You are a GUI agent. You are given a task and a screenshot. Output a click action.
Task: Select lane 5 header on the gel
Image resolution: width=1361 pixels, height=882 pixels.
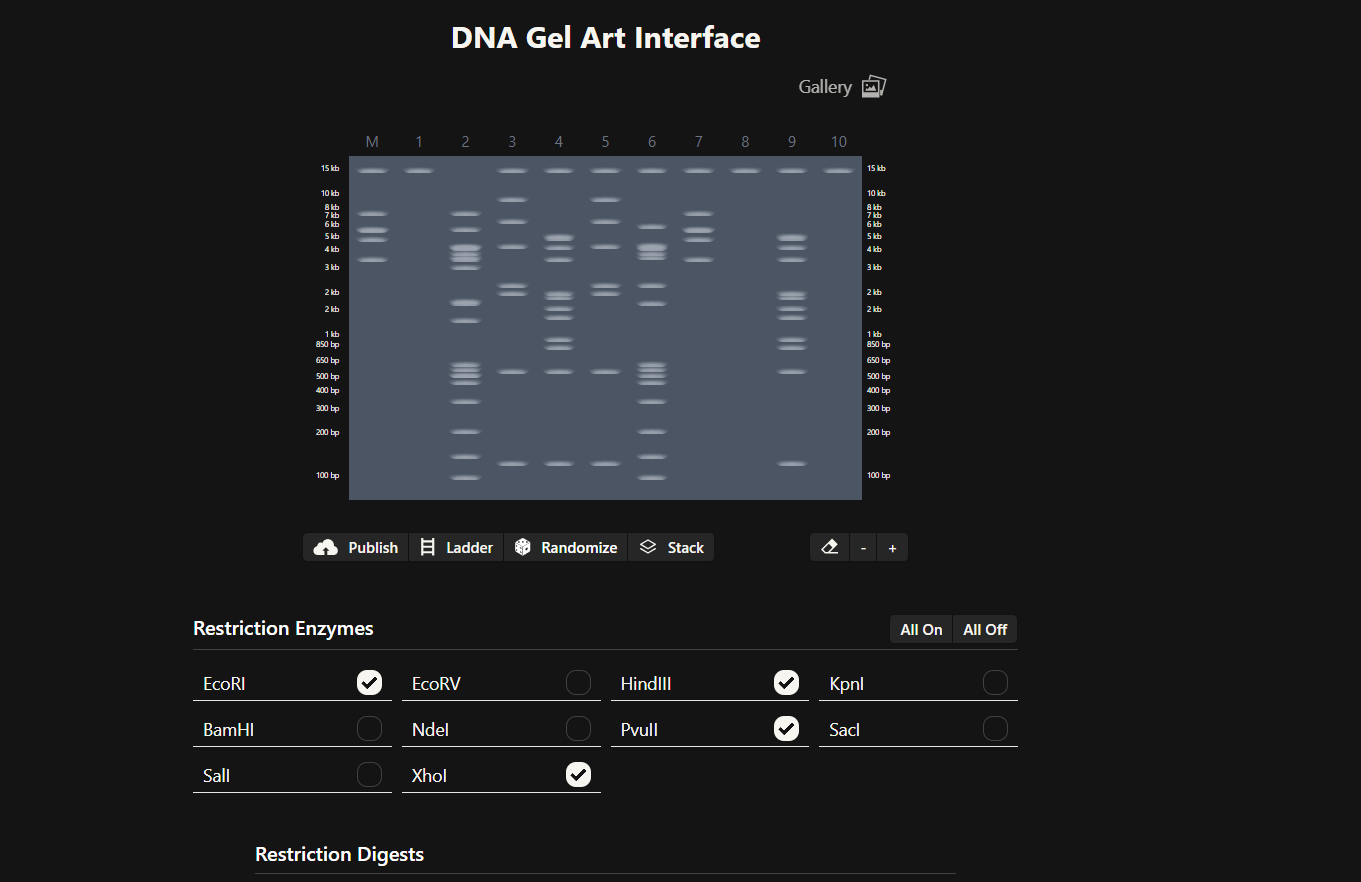click(605, 141)
